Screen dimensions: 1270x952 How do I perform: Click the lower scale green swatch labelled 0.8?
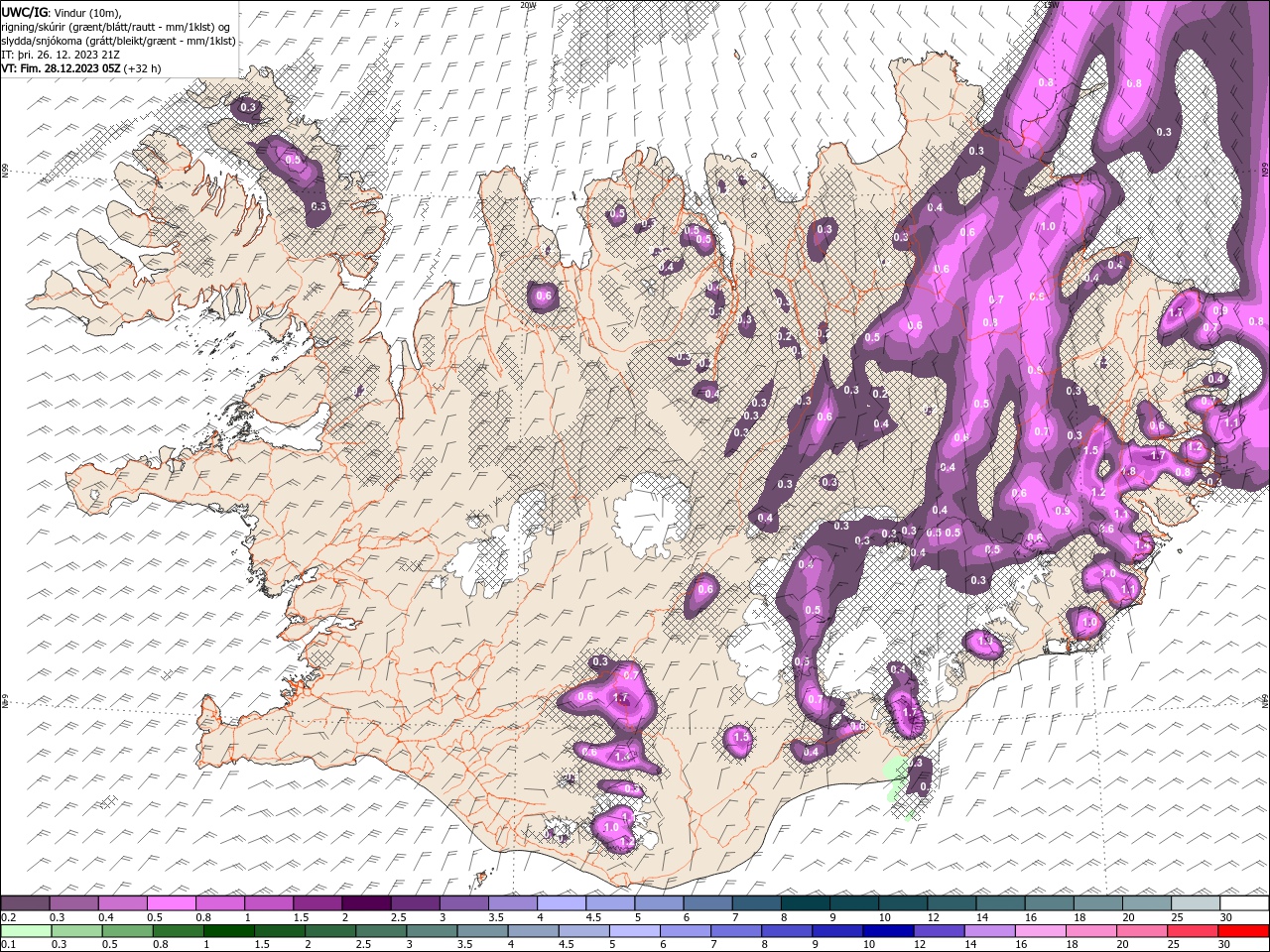point(178,931)
